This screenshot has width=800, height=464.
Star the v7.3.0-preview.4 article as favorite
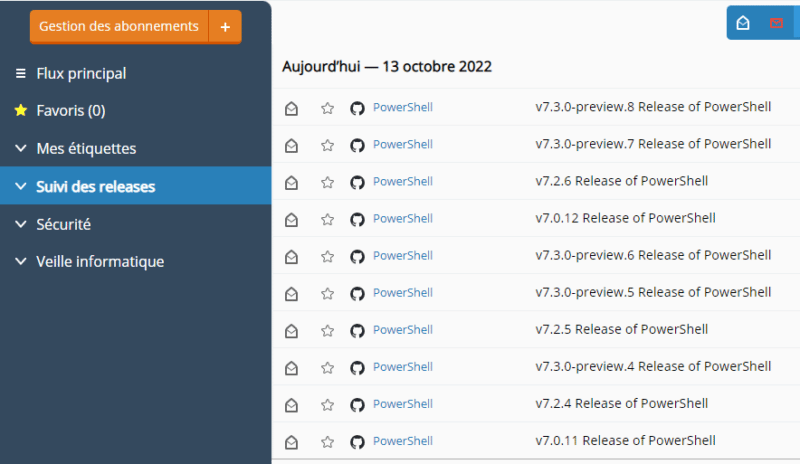328,368
